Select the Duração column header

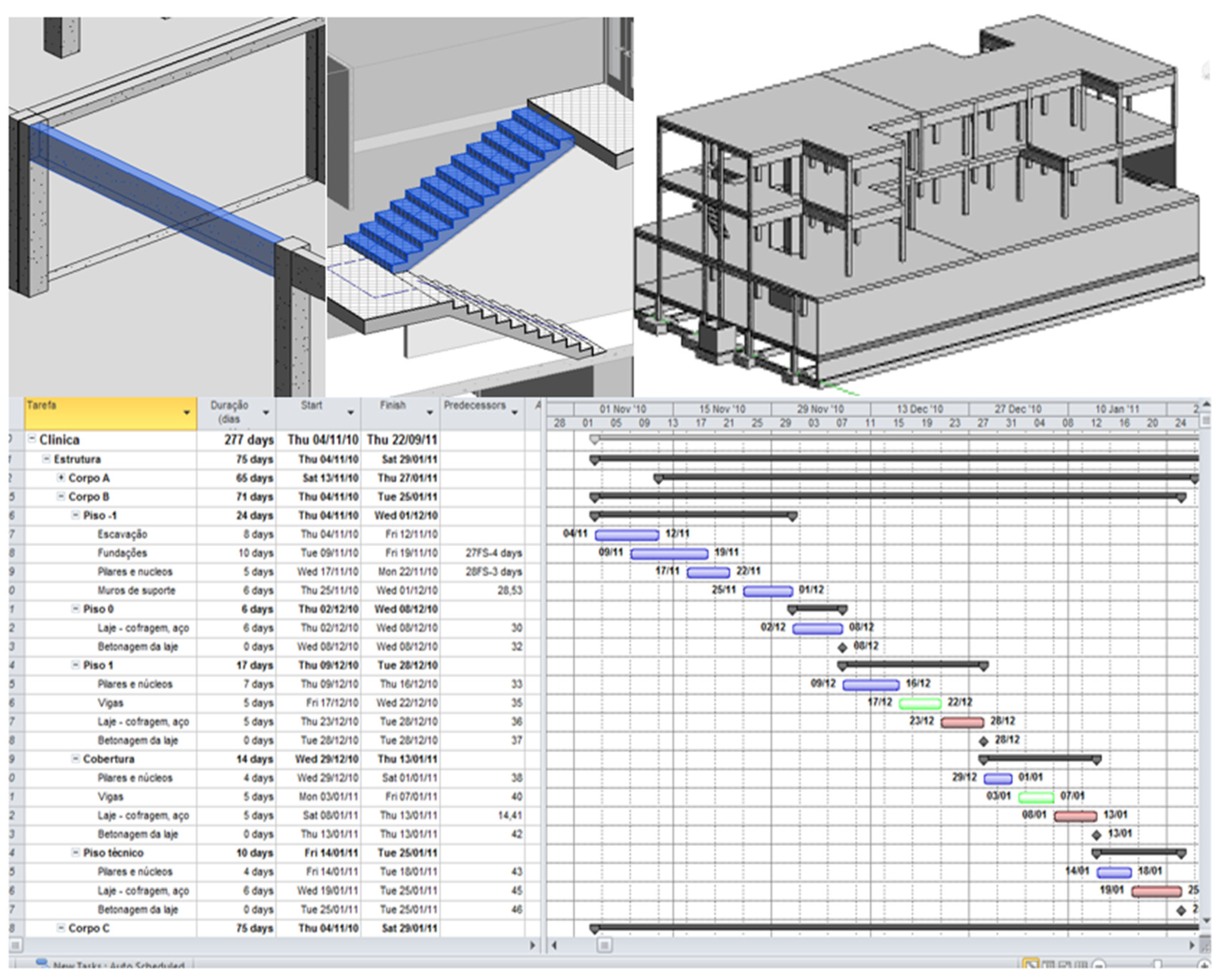(x=229, y=412)
